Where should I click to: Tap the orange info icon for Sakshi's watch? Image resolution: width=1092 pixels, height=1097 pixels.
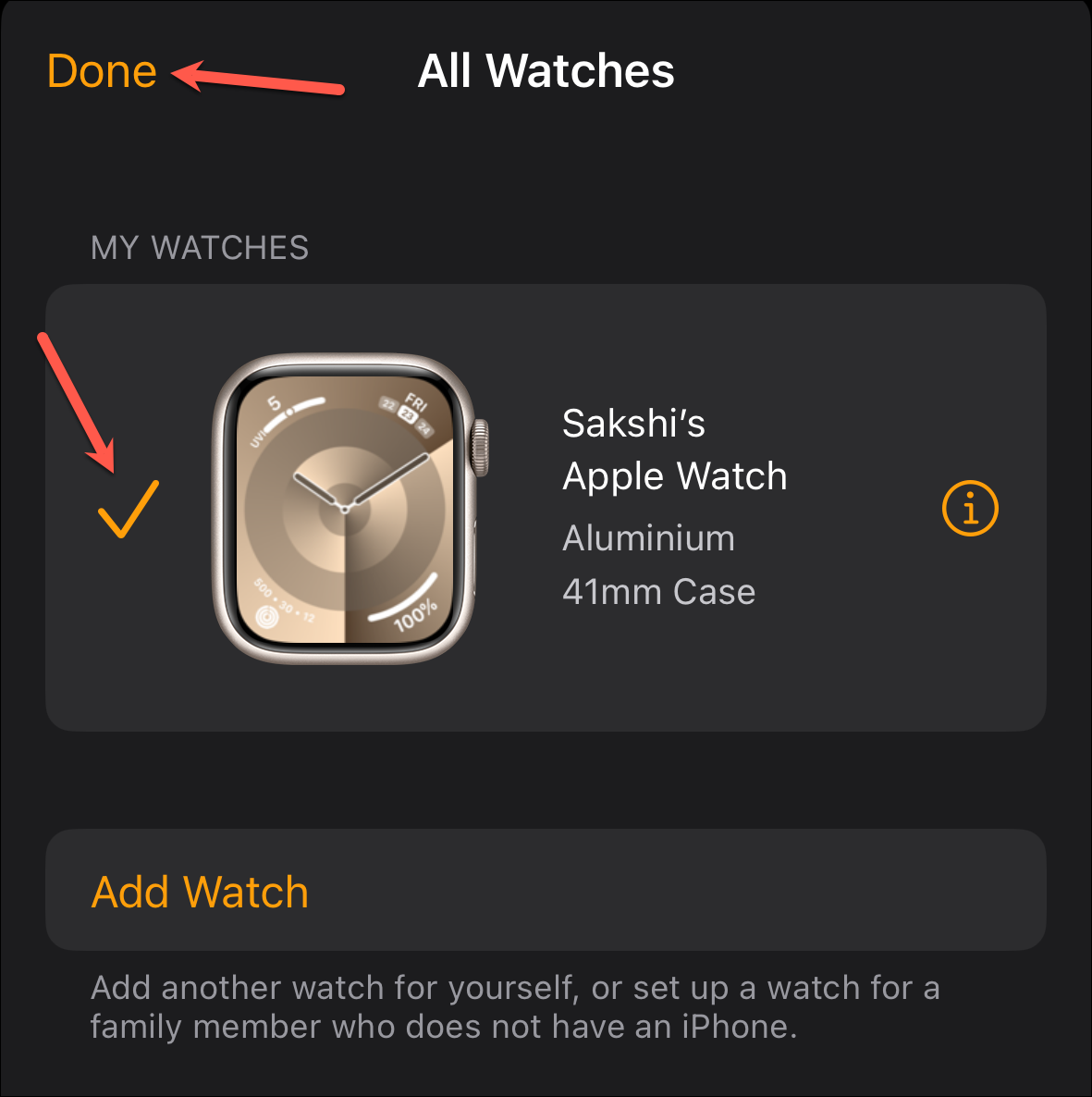pos(970,508)
